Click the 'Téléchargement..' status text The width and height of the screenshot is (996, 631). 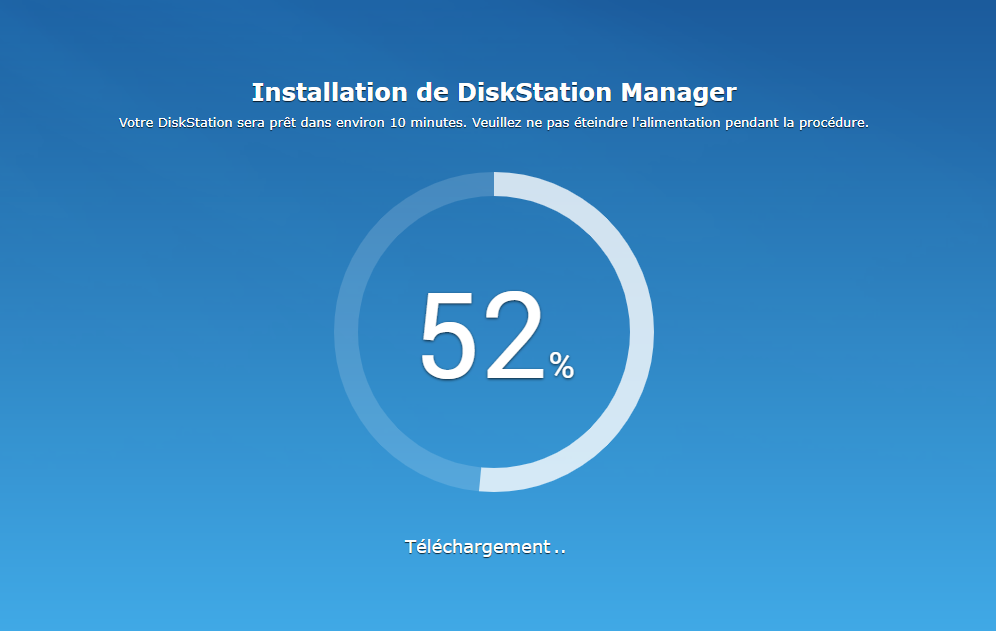tap(485, 547)
